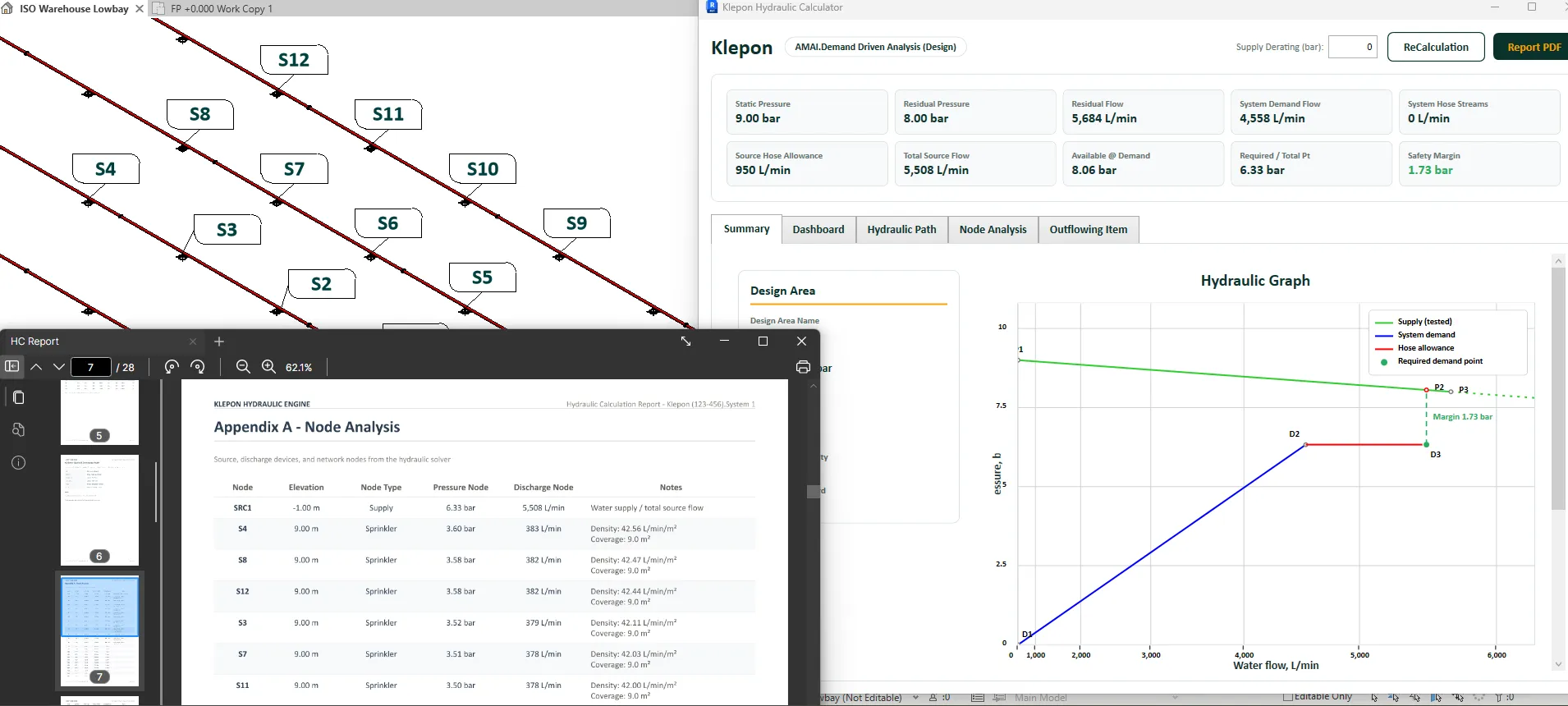Enter full-screen mode in the HC Report window
Viewport: 1568px width, 706px height.
685,341
